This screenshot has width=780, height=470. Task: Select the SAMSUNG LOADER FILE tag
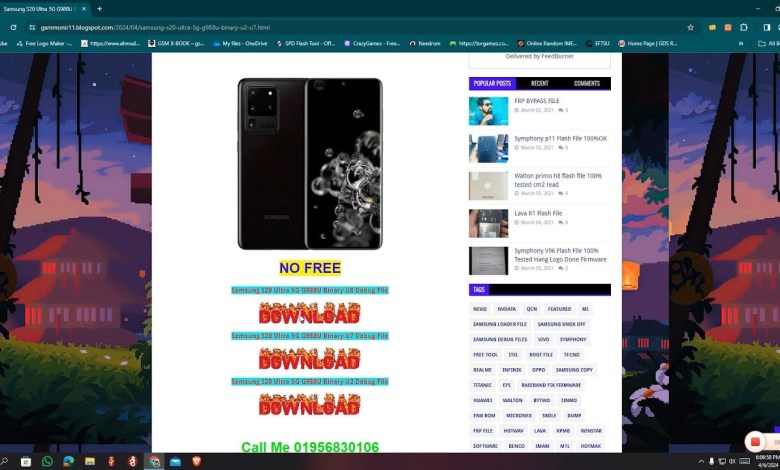(x=499, y=324)
